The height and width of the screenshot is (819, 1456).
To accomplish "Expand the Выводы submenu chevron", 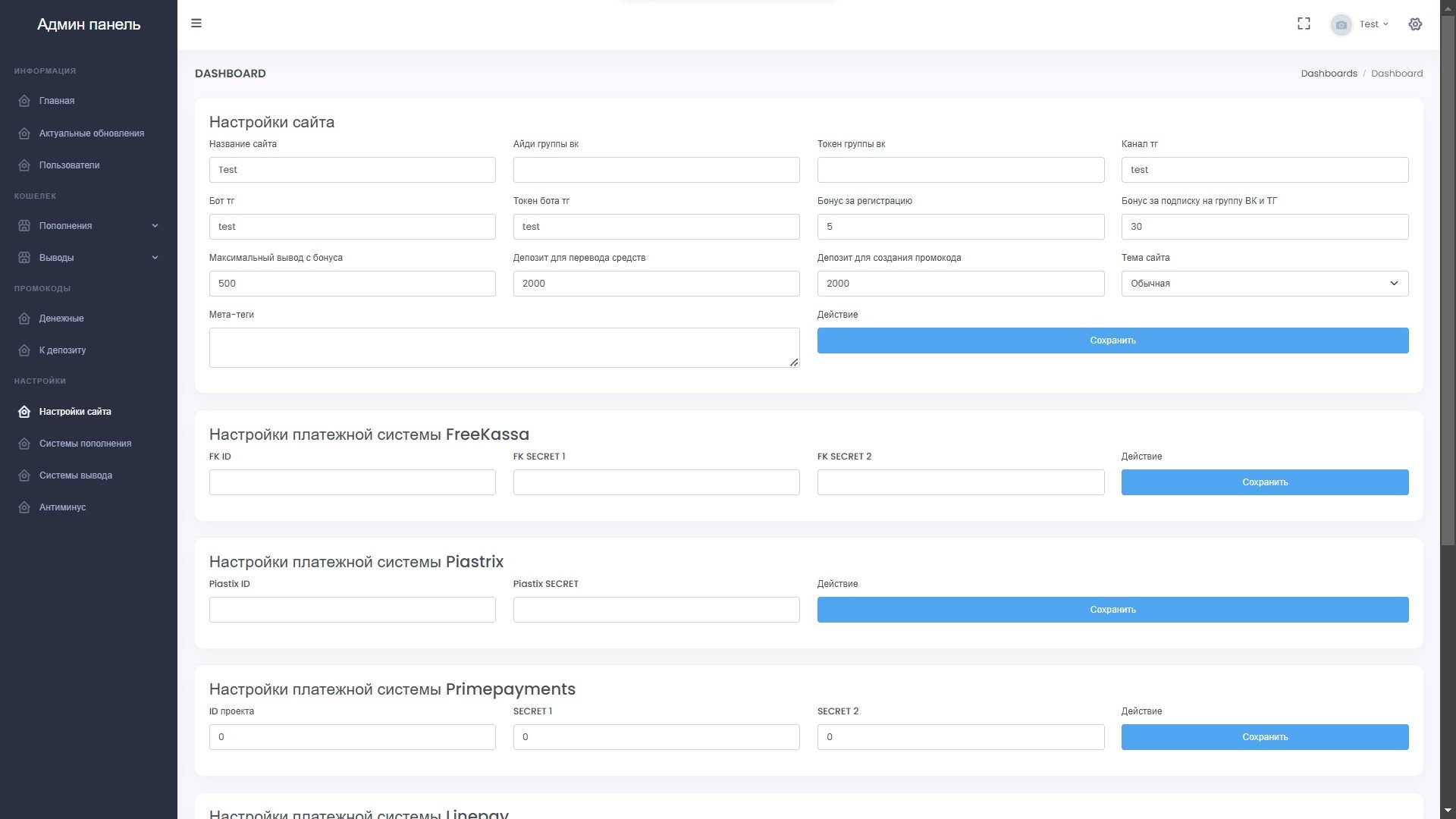I will tap(155, 258).
